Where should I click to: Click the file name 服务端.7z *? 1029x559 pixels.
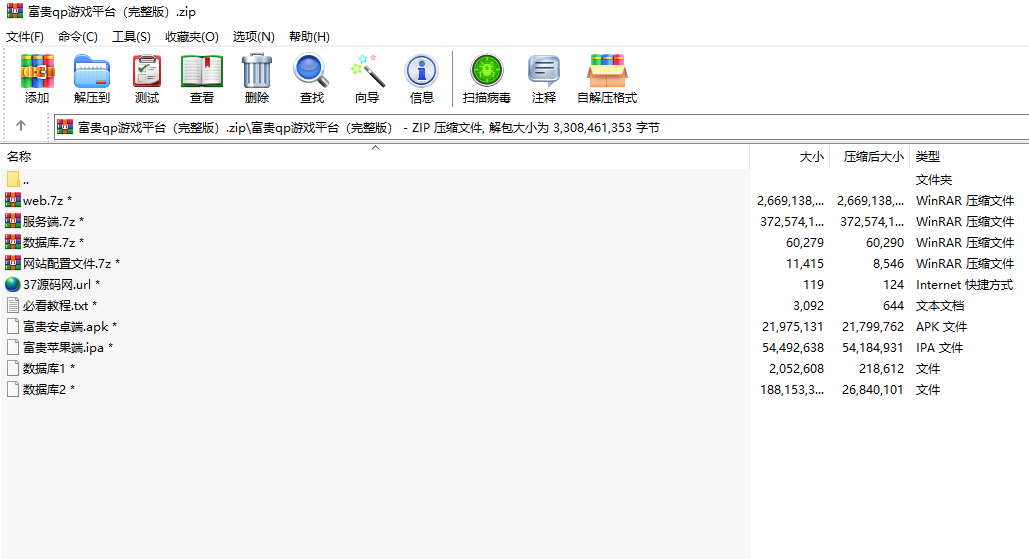click(53, 222)
